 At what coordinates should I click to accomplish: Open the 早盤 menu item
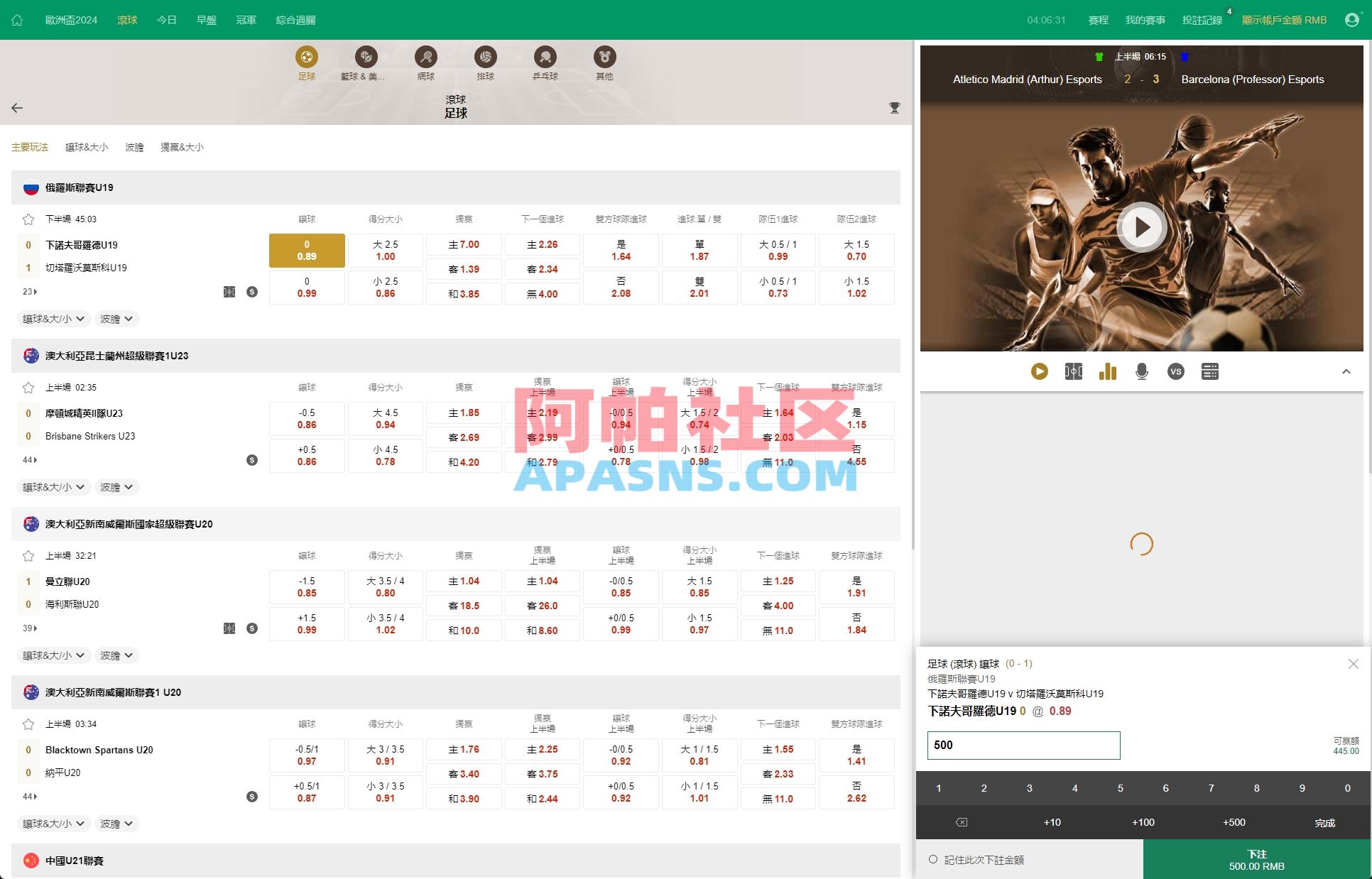[206, 19]
